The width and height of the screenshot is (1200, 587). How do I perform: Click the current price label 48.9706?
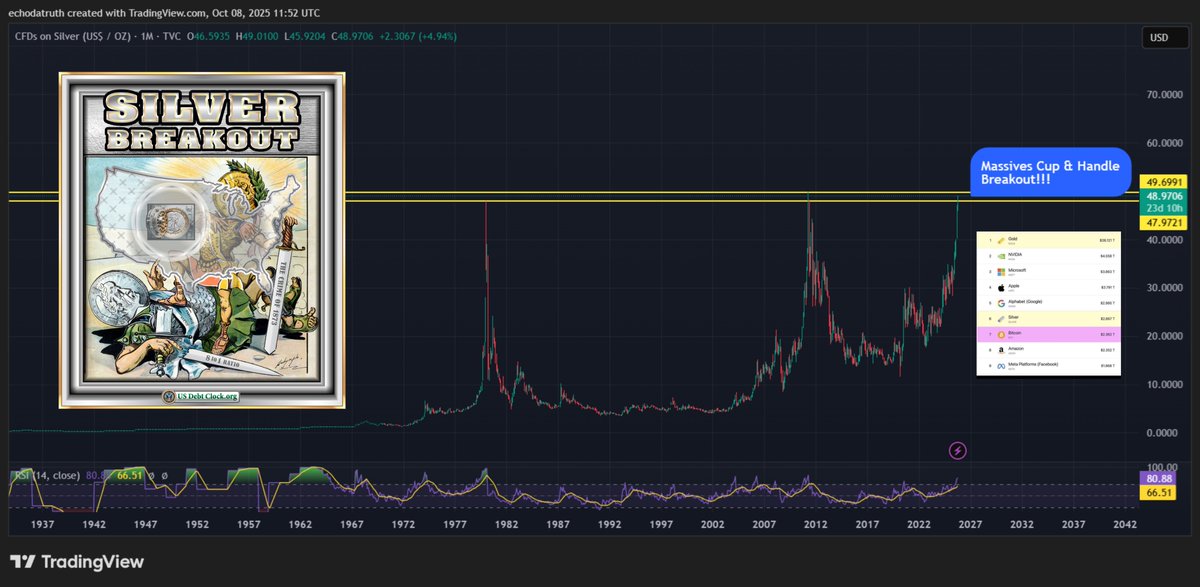pos(1161,195)
